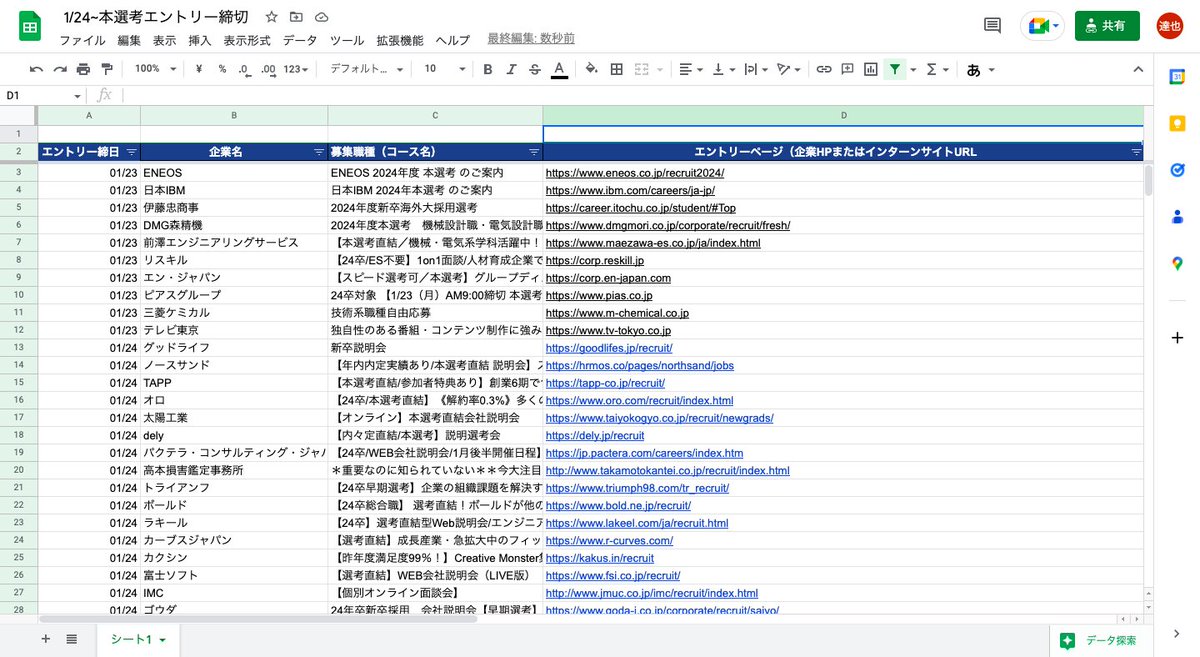Viewport: 1200px width, 657px height.
Task: Click the Undo icon in toolbar
Action: [37, 69]
